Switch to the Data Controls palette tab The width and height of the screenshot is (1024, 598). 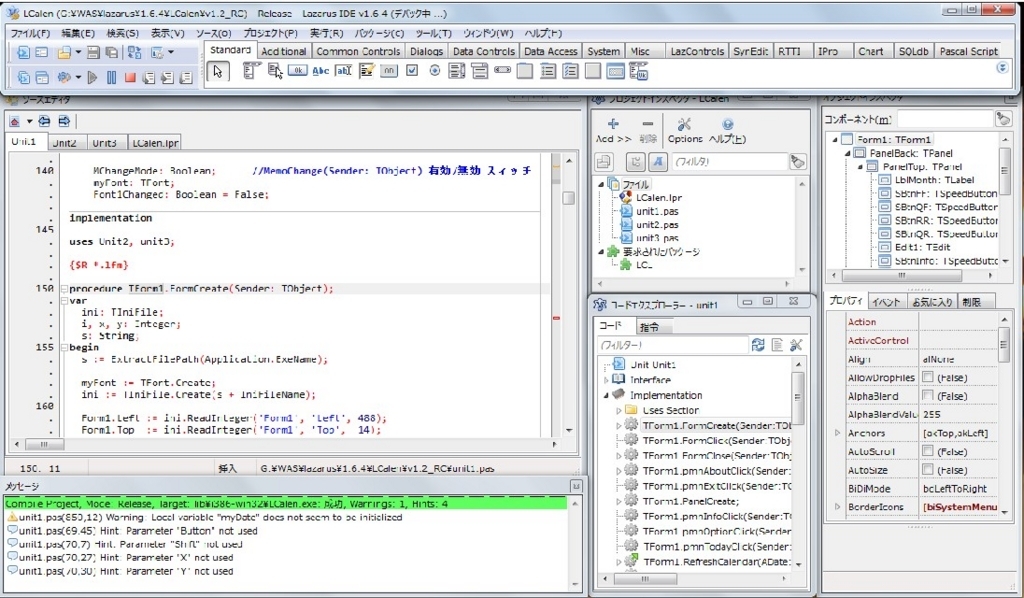(483, 51)
